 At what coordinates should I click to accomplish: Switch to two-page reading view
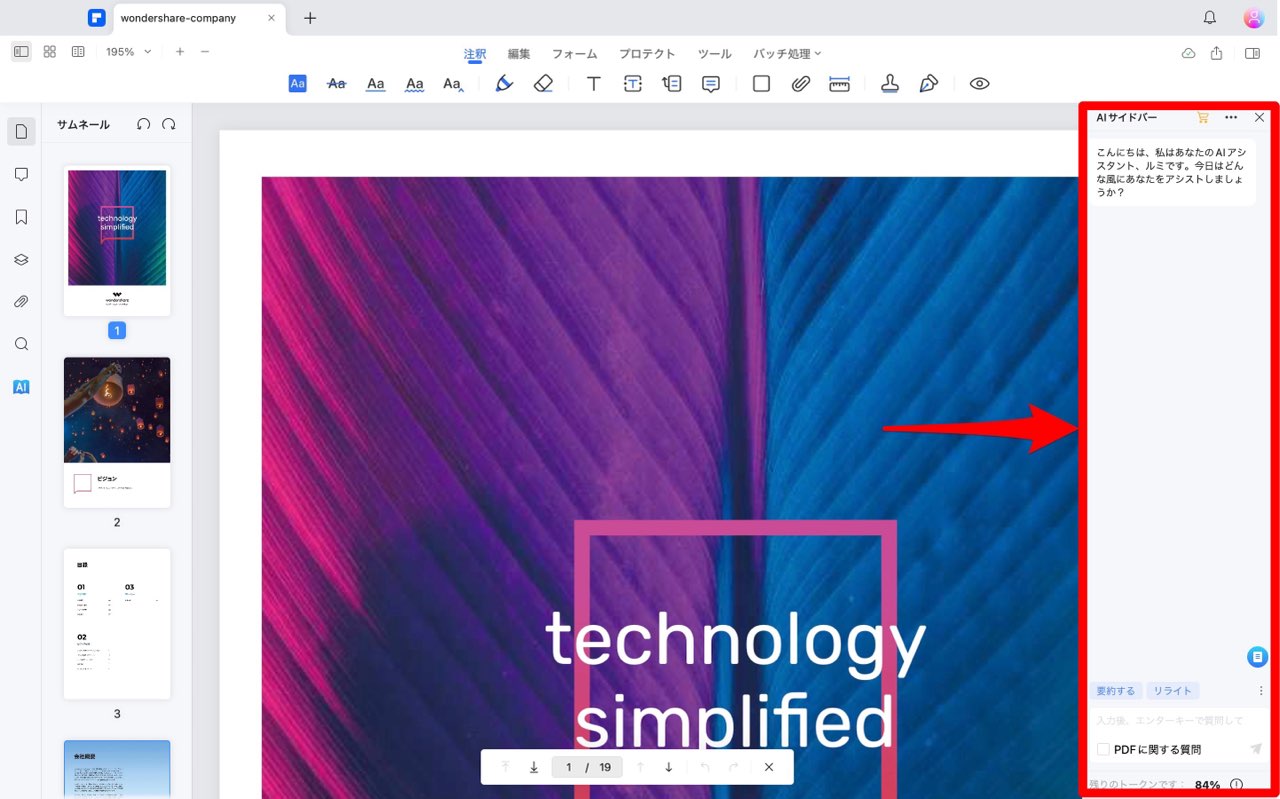click(x=78, y=52)
